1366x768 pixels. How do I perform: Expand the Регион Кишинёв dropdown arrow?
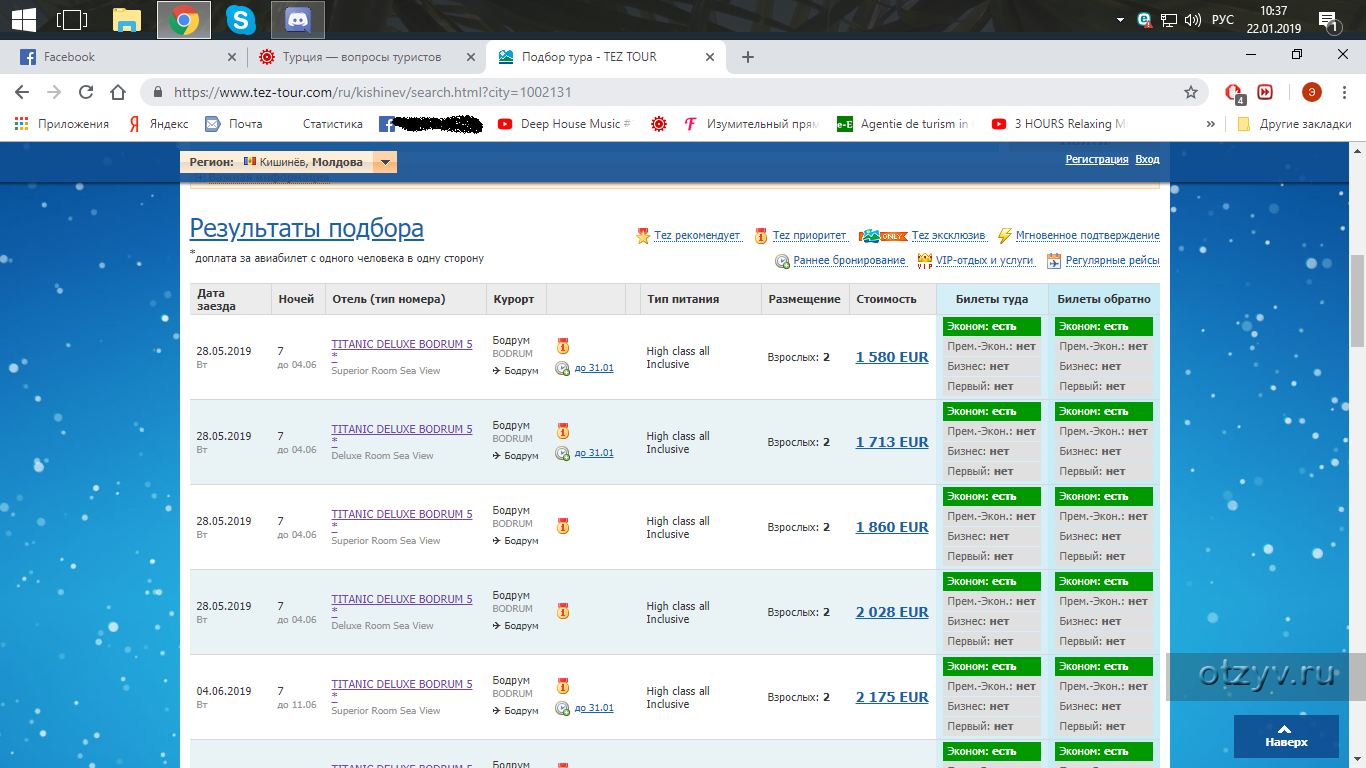click(385, 162)
